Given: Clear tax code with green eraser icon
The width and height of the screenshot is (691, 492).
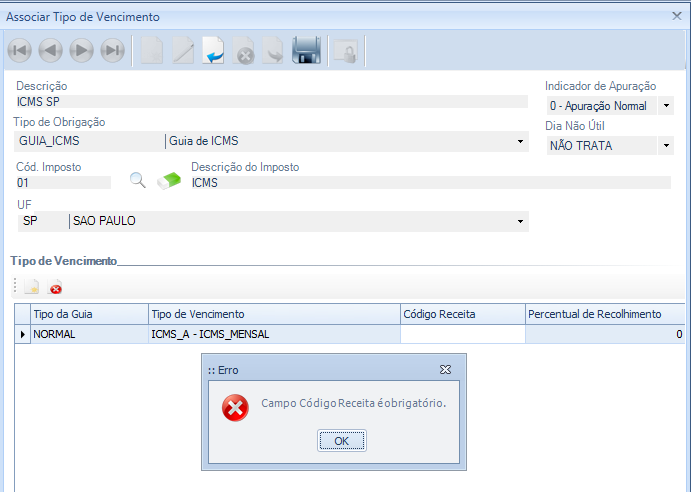Looking at the screenshot, I should [169, 180].
